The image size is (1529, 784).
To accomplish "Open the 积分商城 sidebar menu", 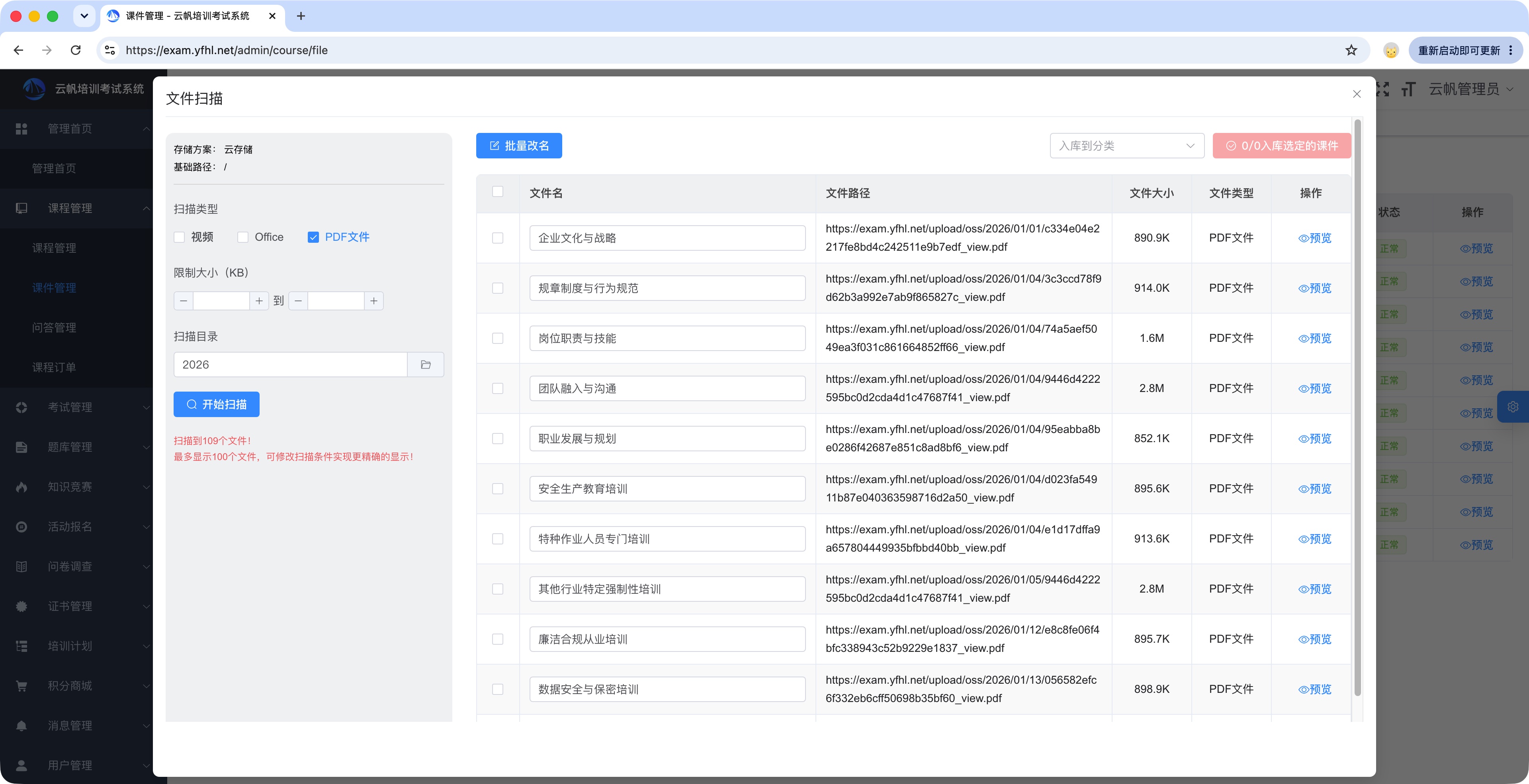I will [76, 686].
